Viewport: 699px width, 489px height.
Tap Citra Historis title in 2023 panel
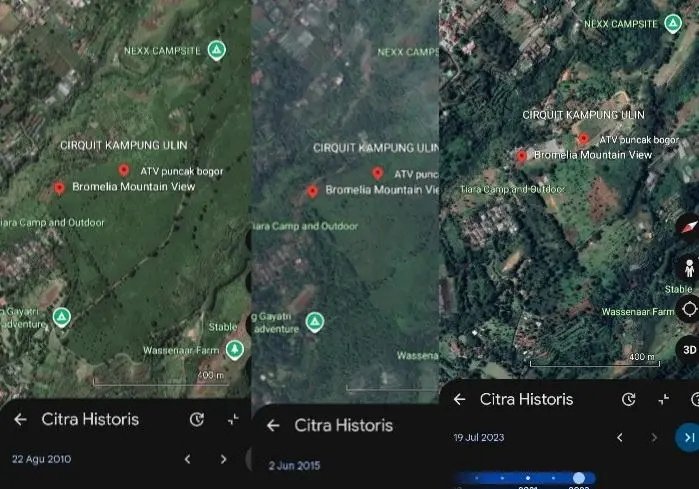coord(526,399)
